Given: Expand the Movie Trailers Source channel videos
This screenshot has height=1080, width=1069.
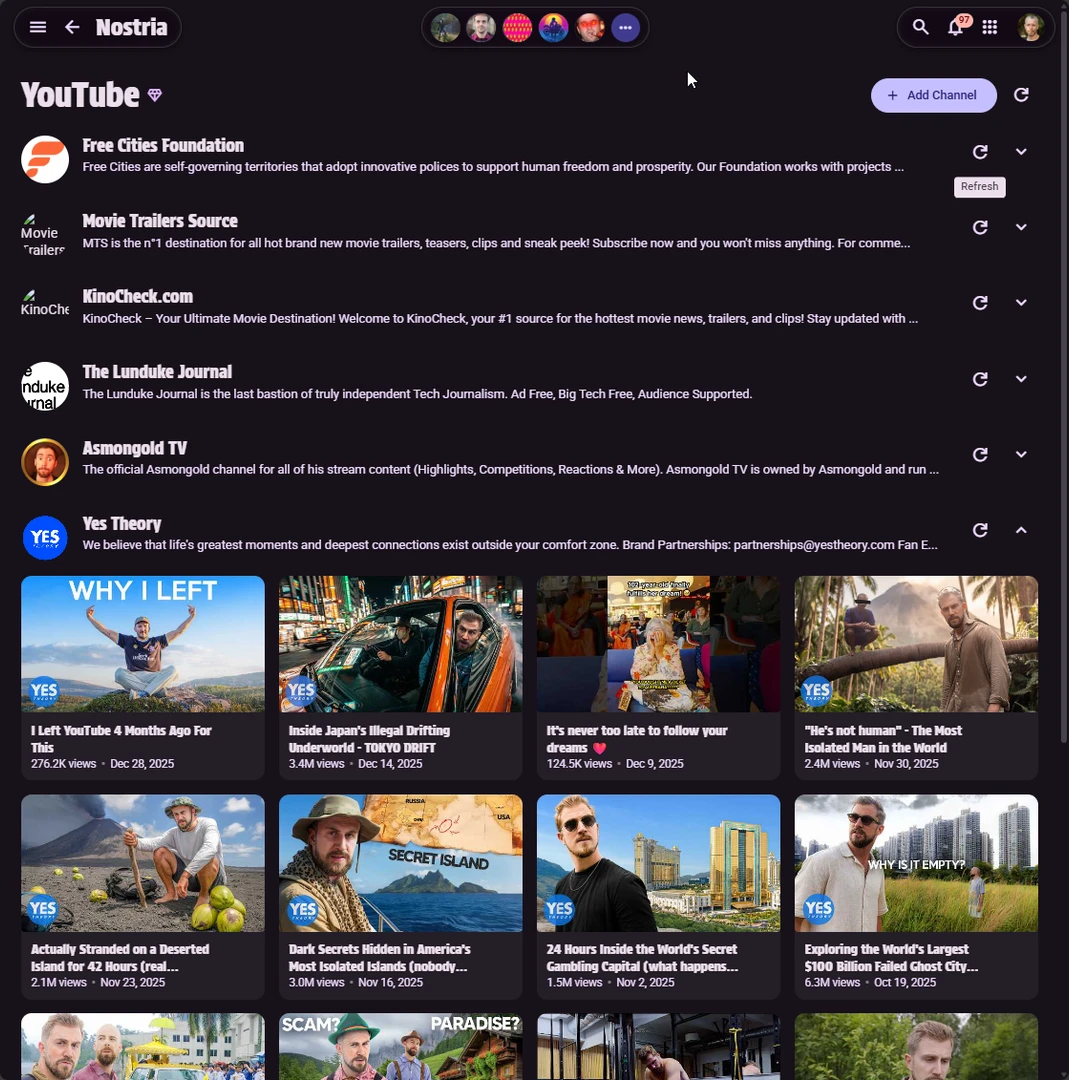Looking at the screenshot, I should [1021, 227].
